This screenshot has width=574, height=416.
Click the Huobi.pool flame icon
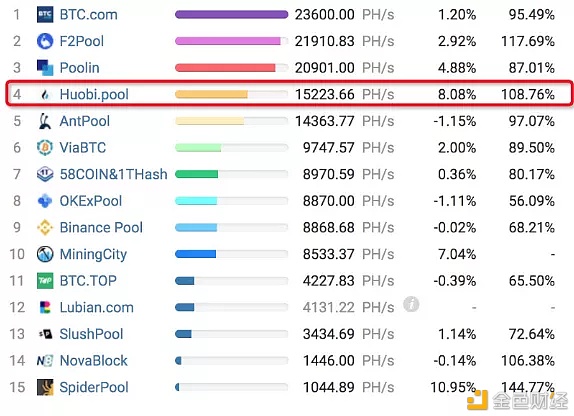(45, 95)
